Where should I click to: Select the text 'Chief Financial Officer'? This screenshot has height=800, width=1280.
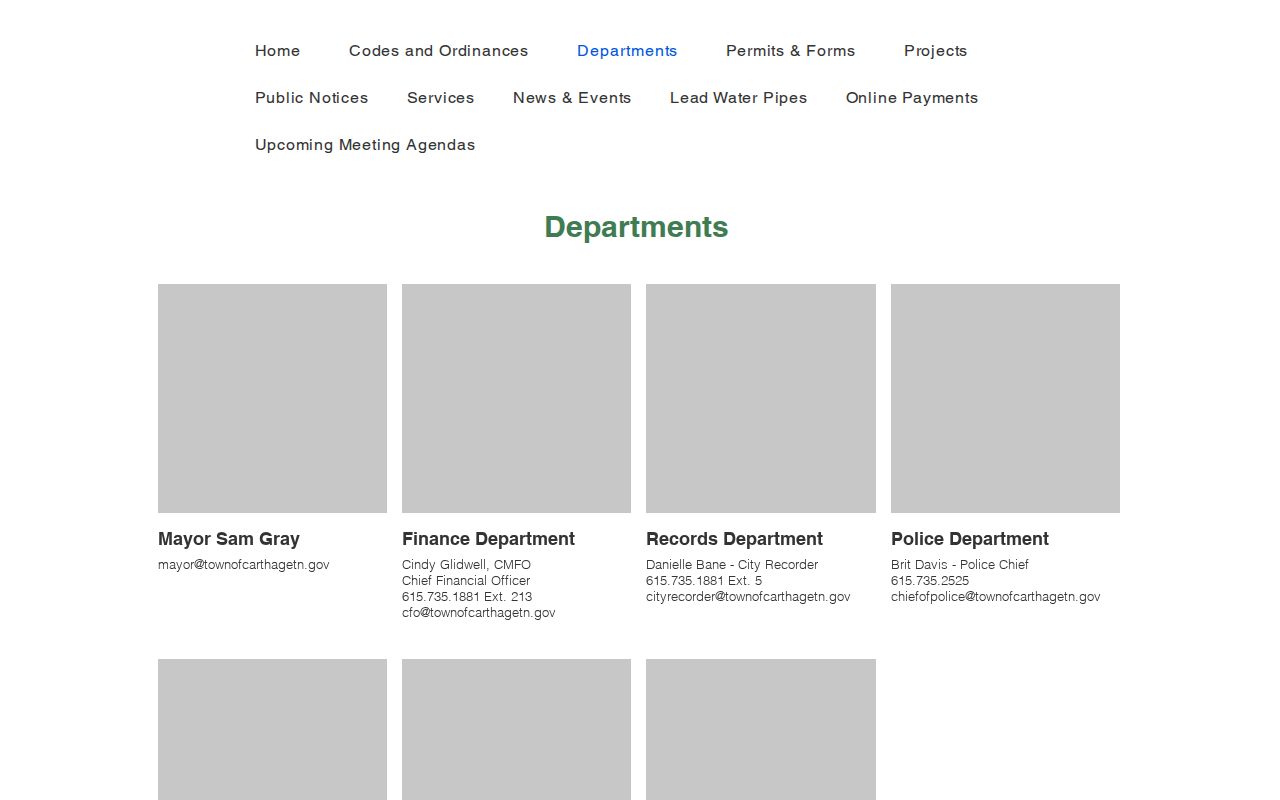tap(466, 581)
